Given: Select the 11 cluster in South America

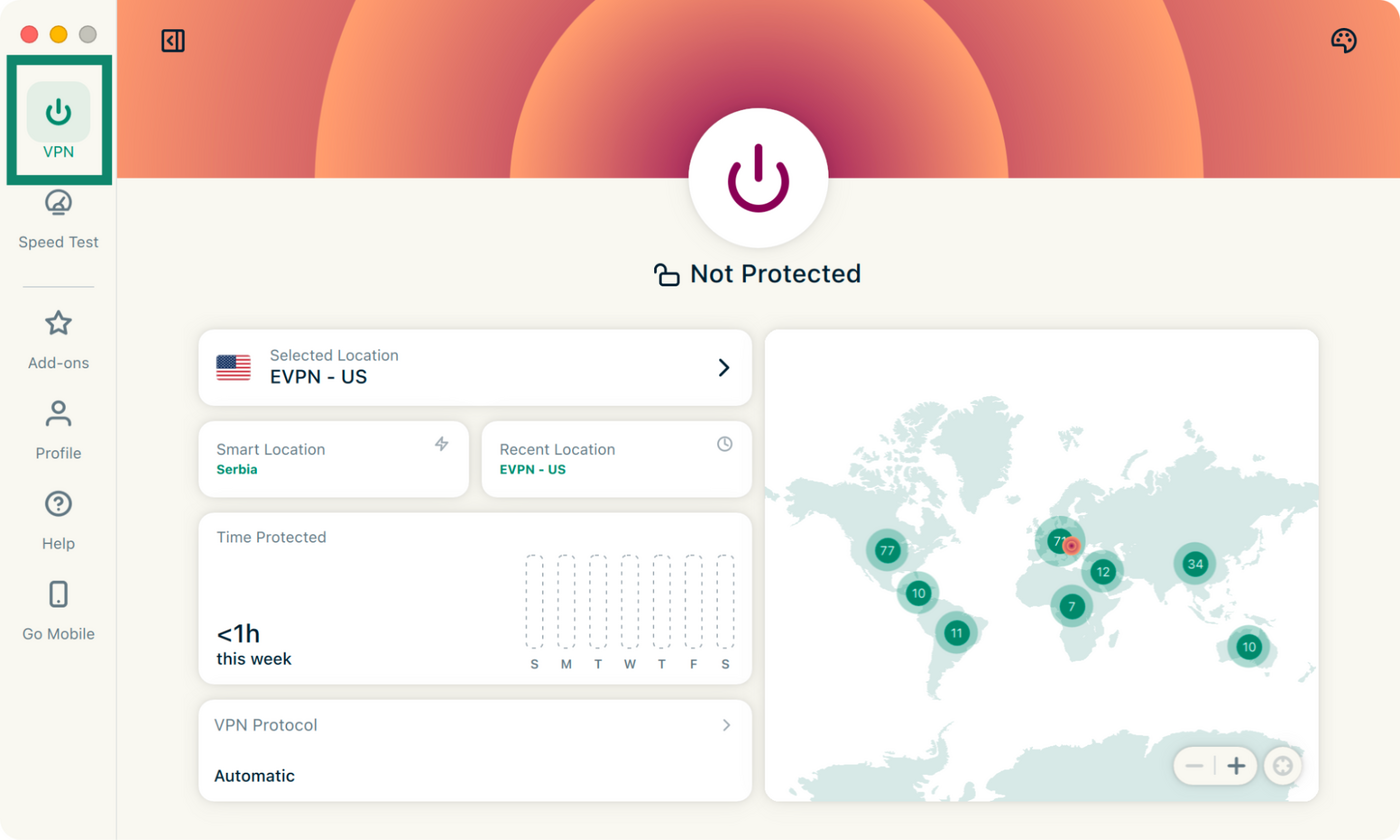Looking at the screenshot, I should pyautogui.click(x=956, y=632).
